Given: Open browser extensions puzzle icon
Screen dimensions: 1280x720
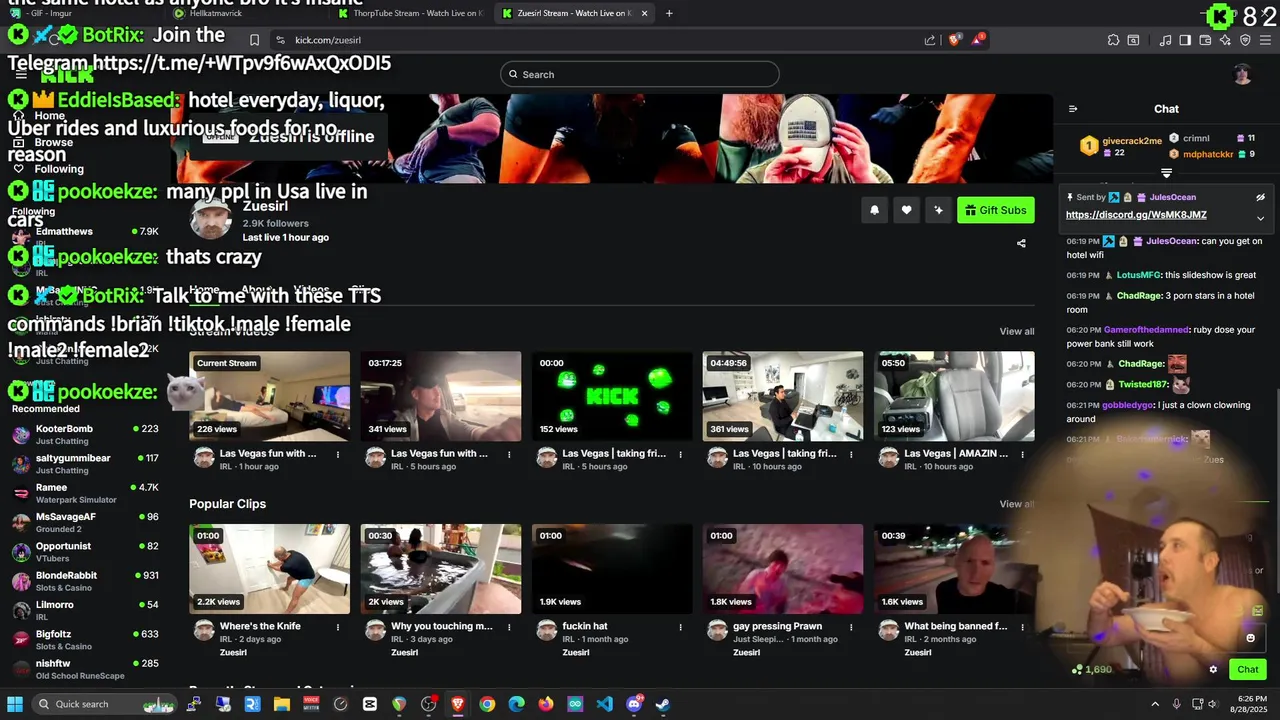Looking at the screenshot, I should pyautogui.click(x=1113, y=40).
